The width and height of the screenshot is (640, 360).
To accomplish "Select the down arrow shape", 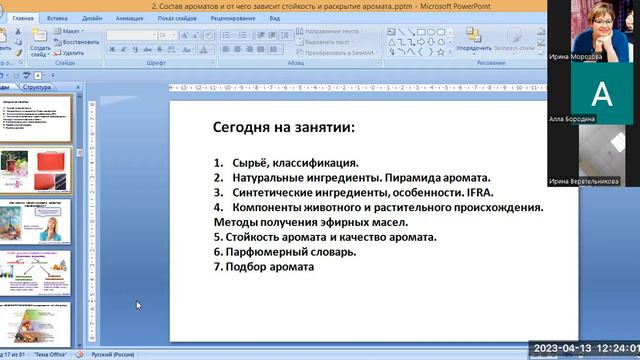I will pos(431,42).
